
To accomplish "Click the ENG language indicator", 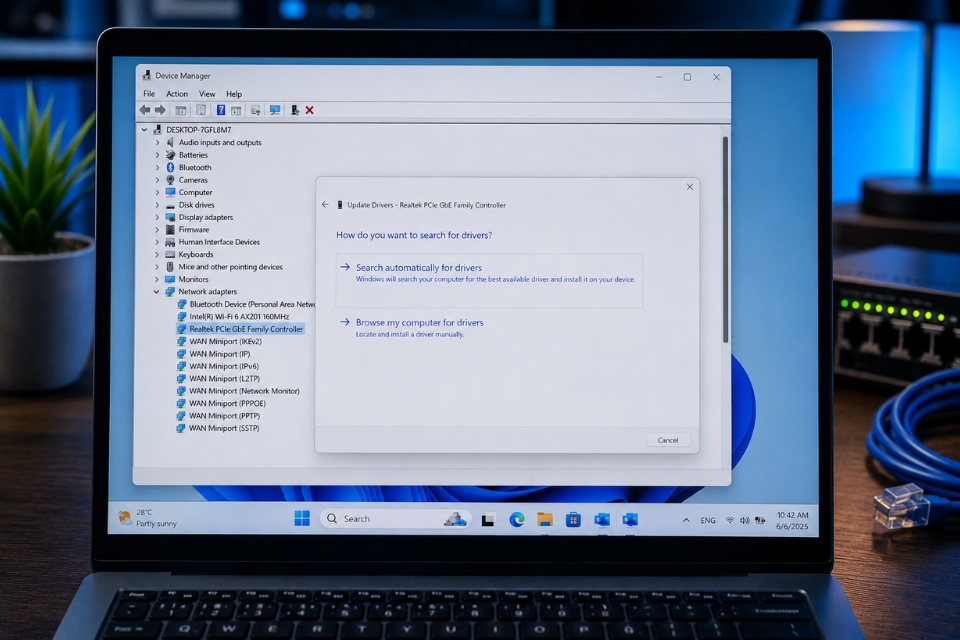I will (x=708, y=520).
